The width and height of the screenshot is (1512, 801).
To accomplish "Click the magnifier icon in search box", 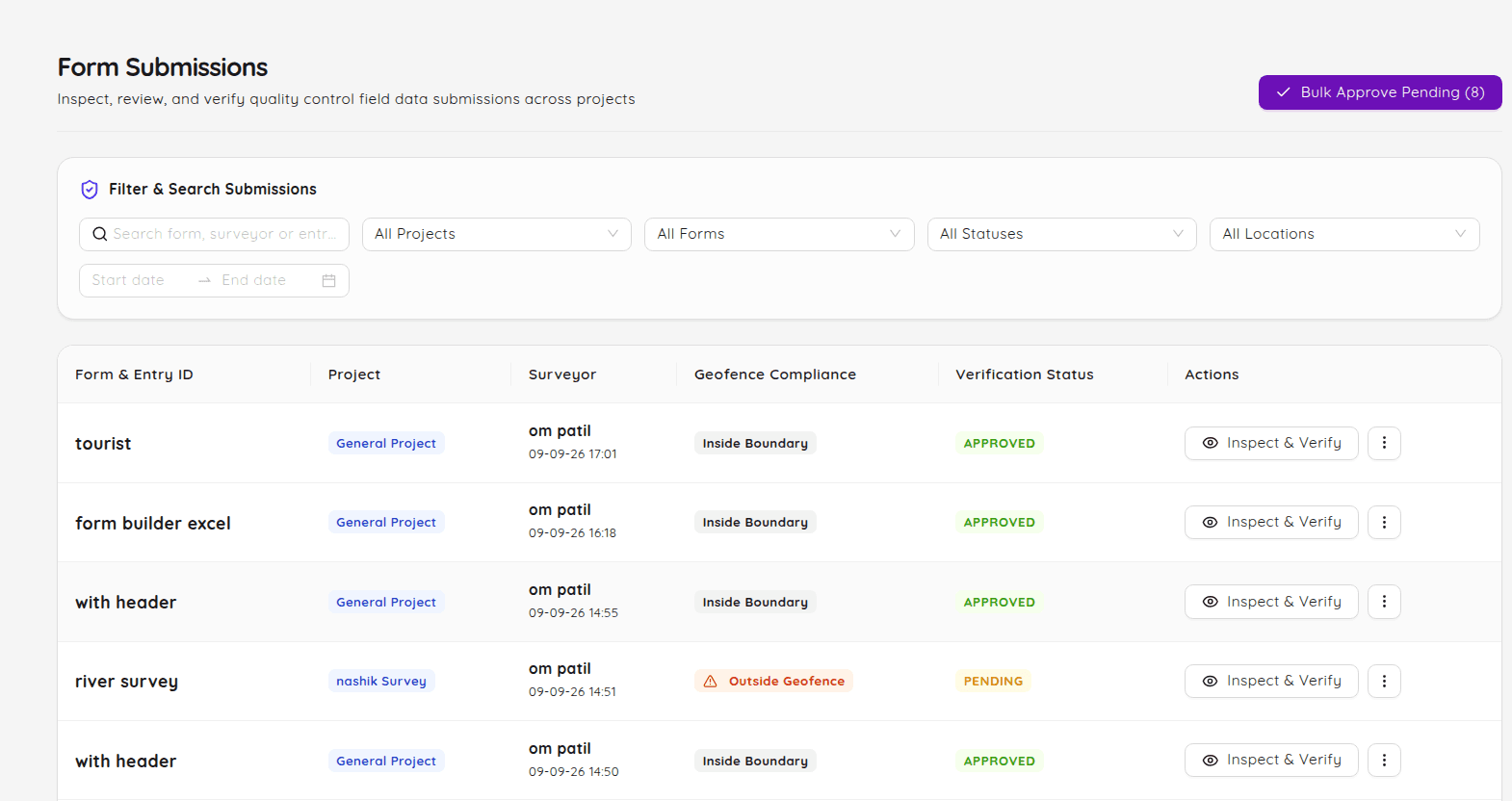I will [x=100, y=234].
